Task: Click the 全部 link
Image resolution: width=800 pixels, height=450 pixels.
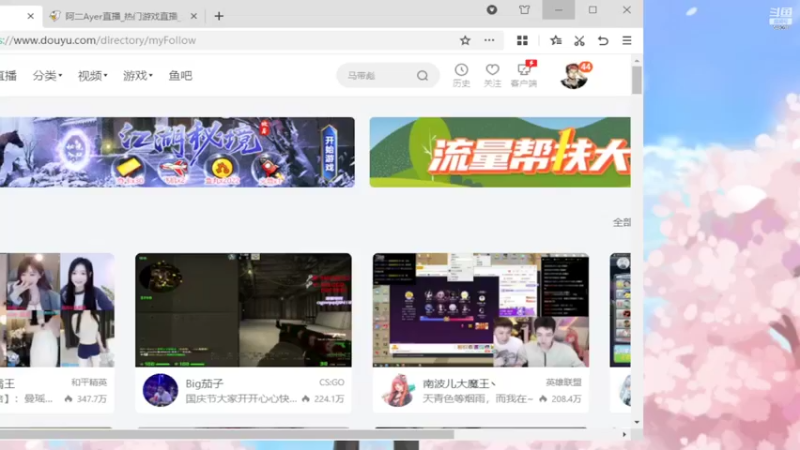Action: click(622, 222)
